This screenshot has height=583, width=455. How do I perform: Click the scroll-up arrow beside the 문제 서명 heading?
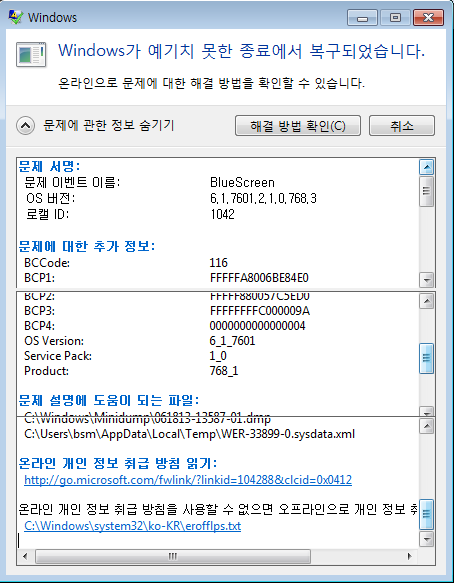tap(426, 167)
